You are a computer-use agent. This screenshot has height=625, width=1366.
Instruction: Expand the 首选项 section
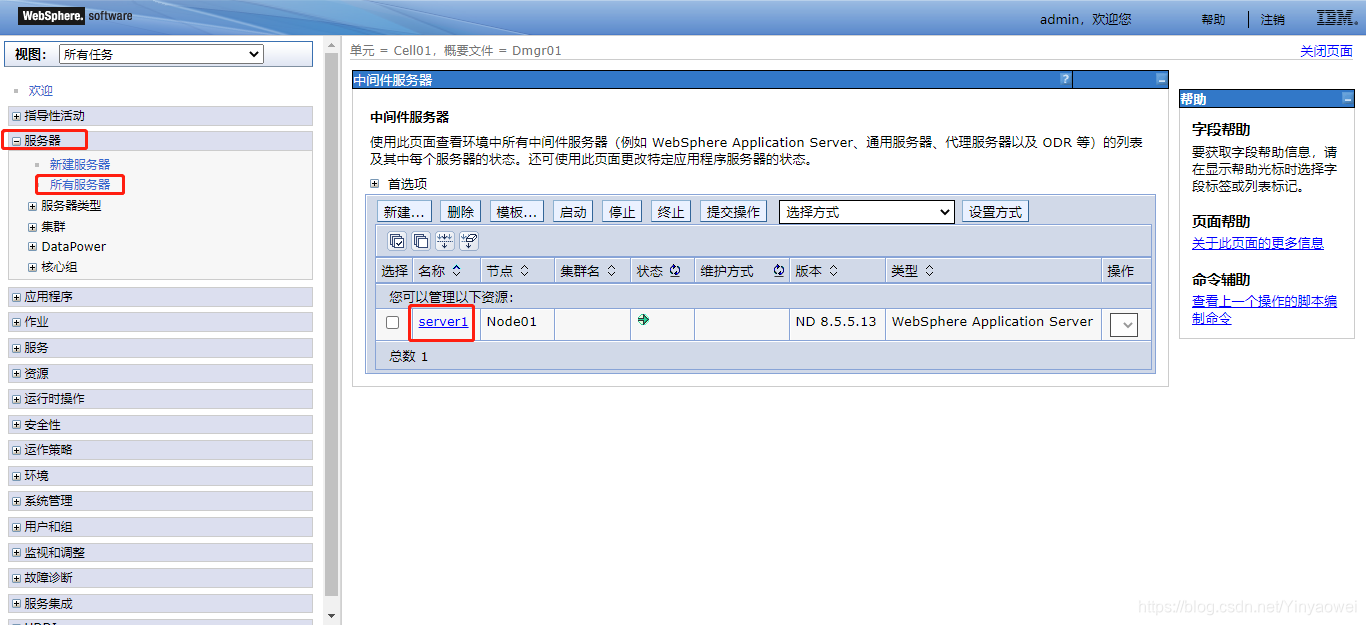375,184
